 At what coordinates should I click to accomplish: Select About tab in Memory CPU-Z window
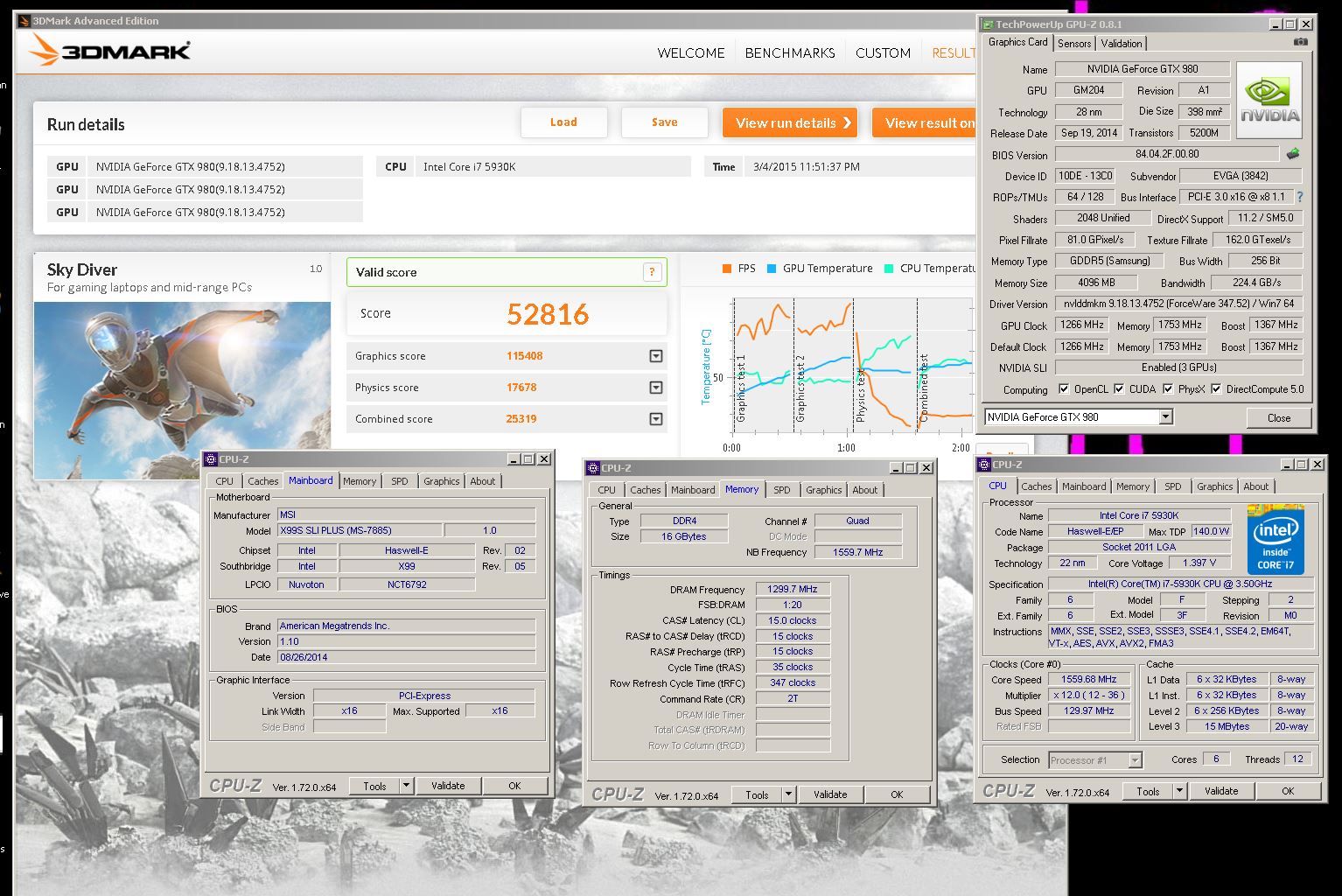click(x=864, y=490)
